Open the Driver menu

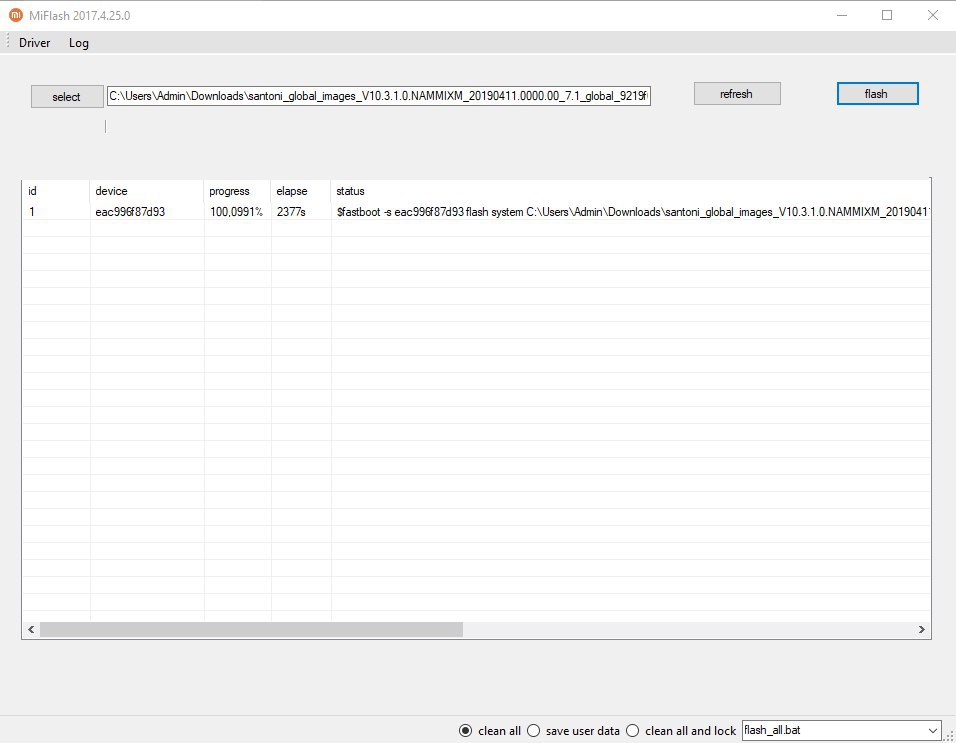pos(35,43)
